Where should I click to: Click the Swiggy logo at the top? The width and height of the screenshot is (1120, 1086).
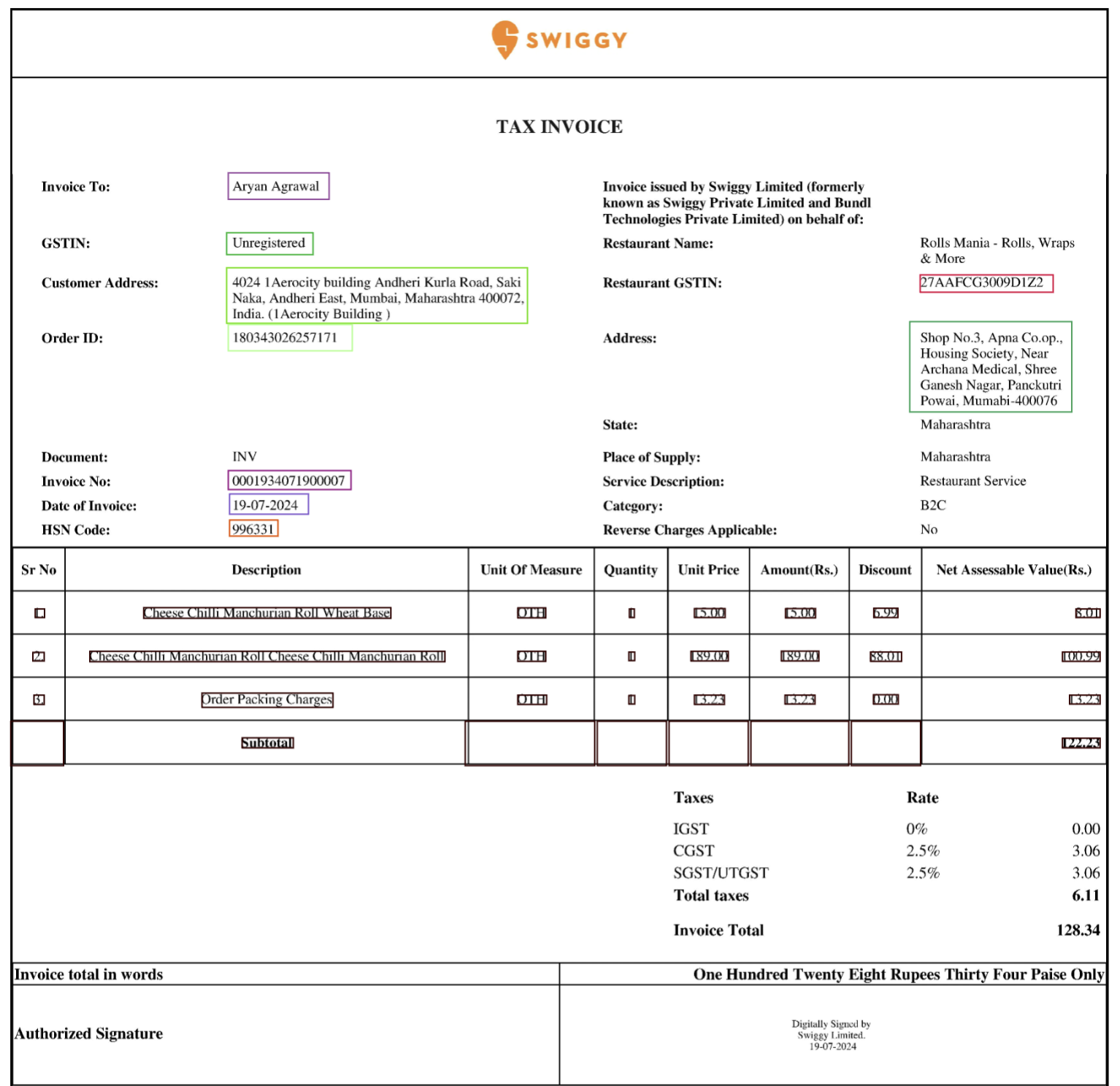coord(559,40)
